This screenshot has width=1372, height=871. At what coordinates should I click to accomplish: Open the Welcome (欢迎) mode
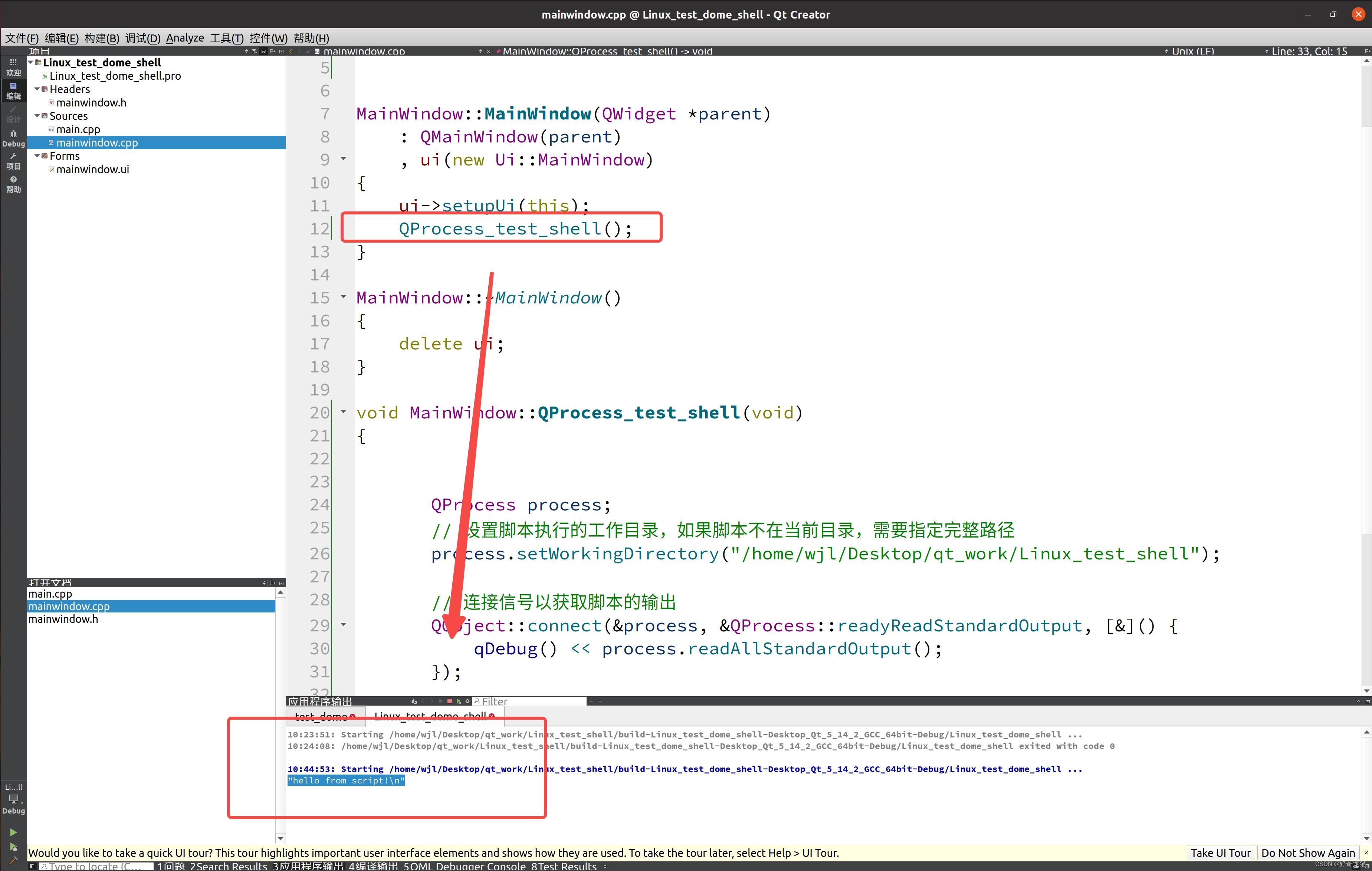13,67
